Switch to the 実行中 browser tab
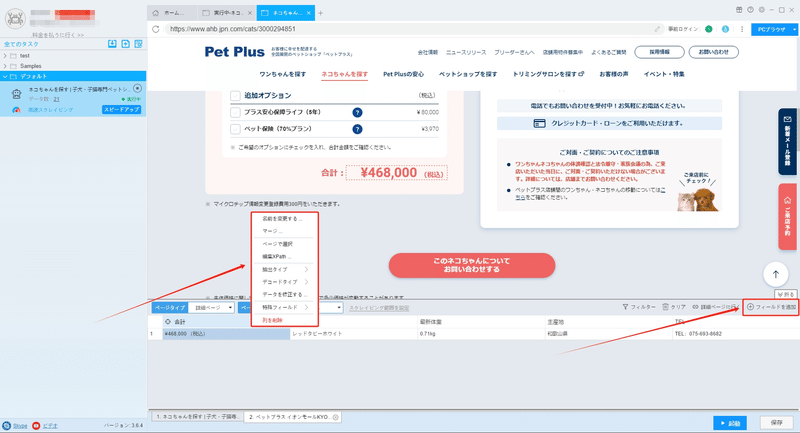The image size is (800, 433). [227, 13]
